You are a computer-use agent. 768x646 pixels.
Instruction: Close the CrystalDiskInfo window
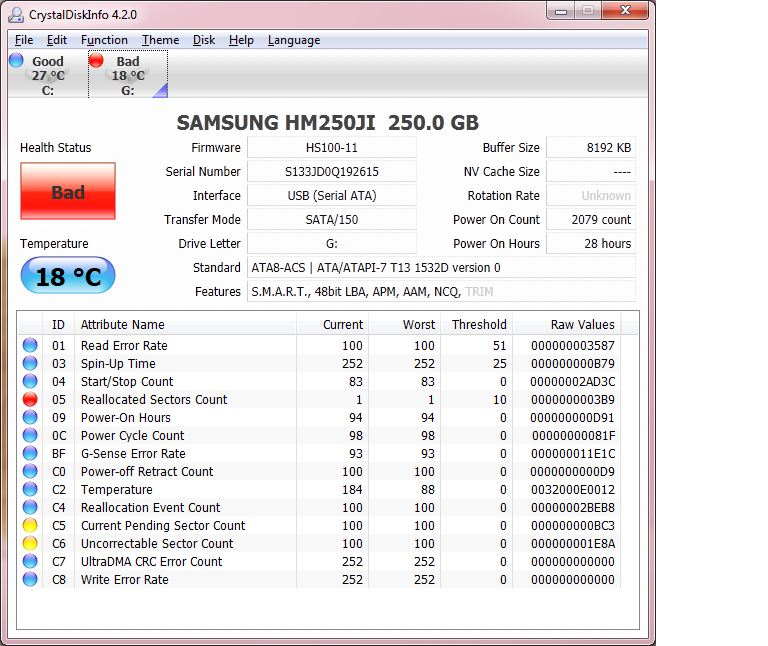[x=625, y=11]
